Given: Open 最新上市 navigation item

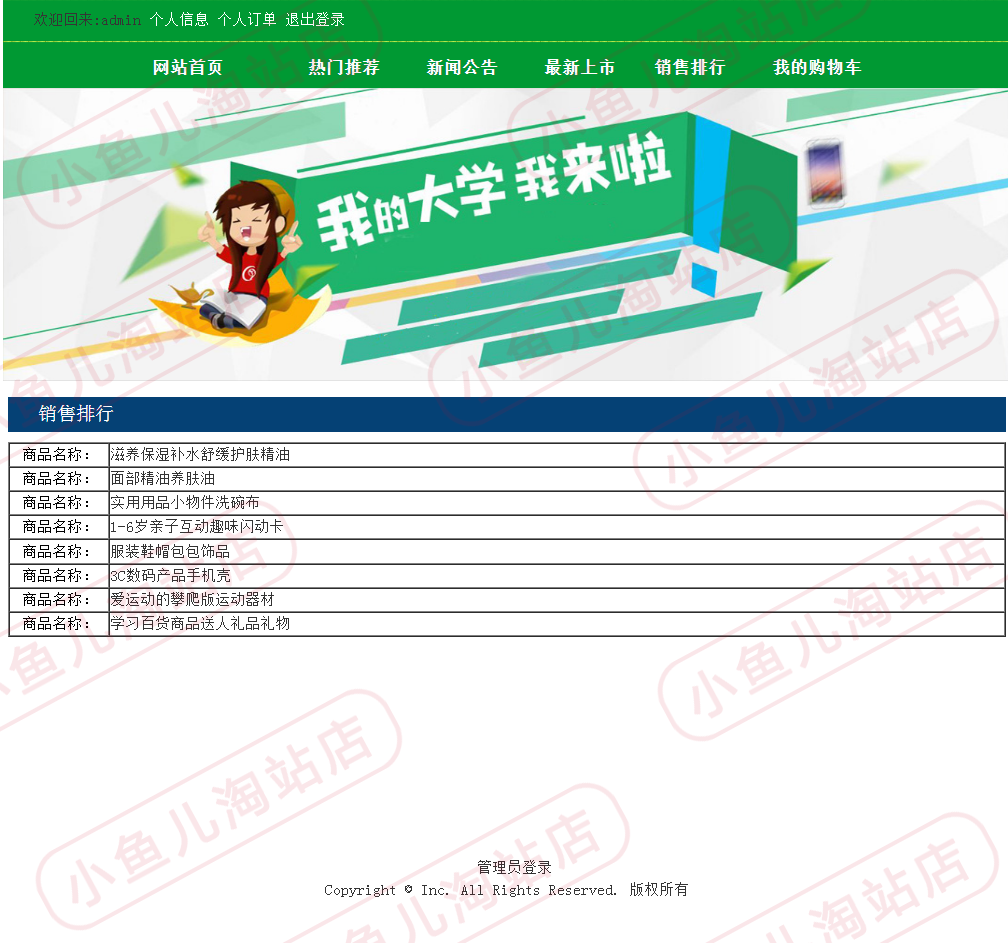Looking at the screenshot, I should [x=580, y=67].
